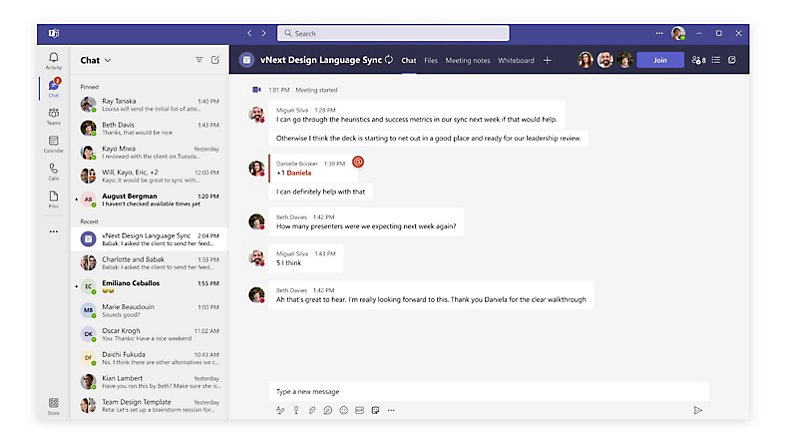Open the chat list filter

(x=198, y=60)
